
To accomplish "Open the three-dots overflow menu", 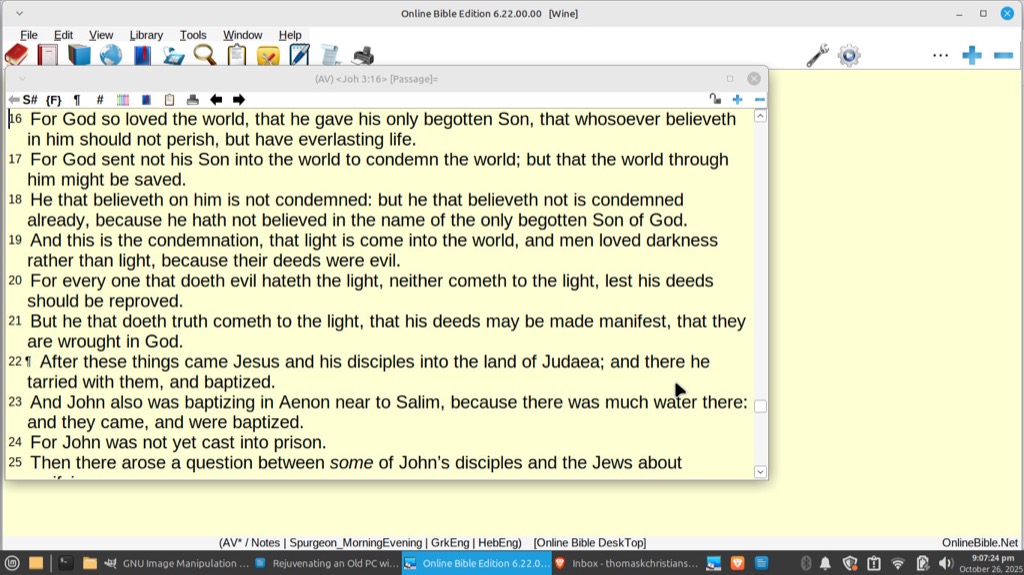I will pyautogui.click(x=940, y=55).
